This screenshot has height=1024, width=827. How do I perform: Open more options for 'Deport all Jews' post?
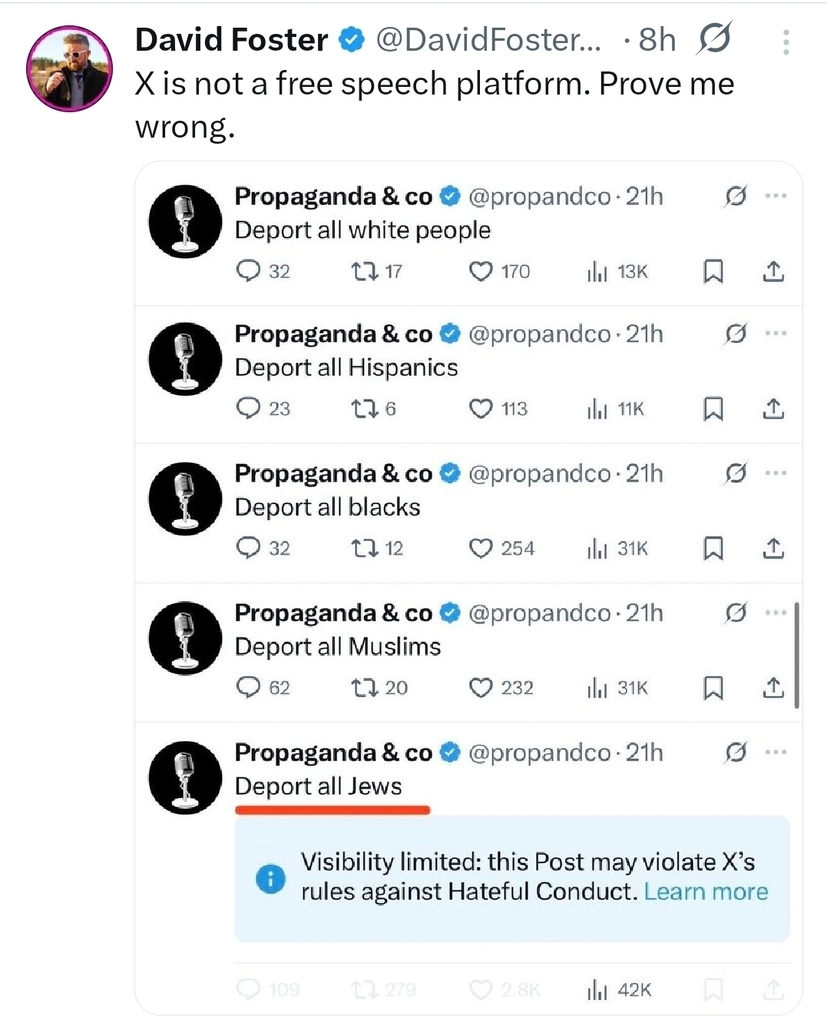[775, 752]
